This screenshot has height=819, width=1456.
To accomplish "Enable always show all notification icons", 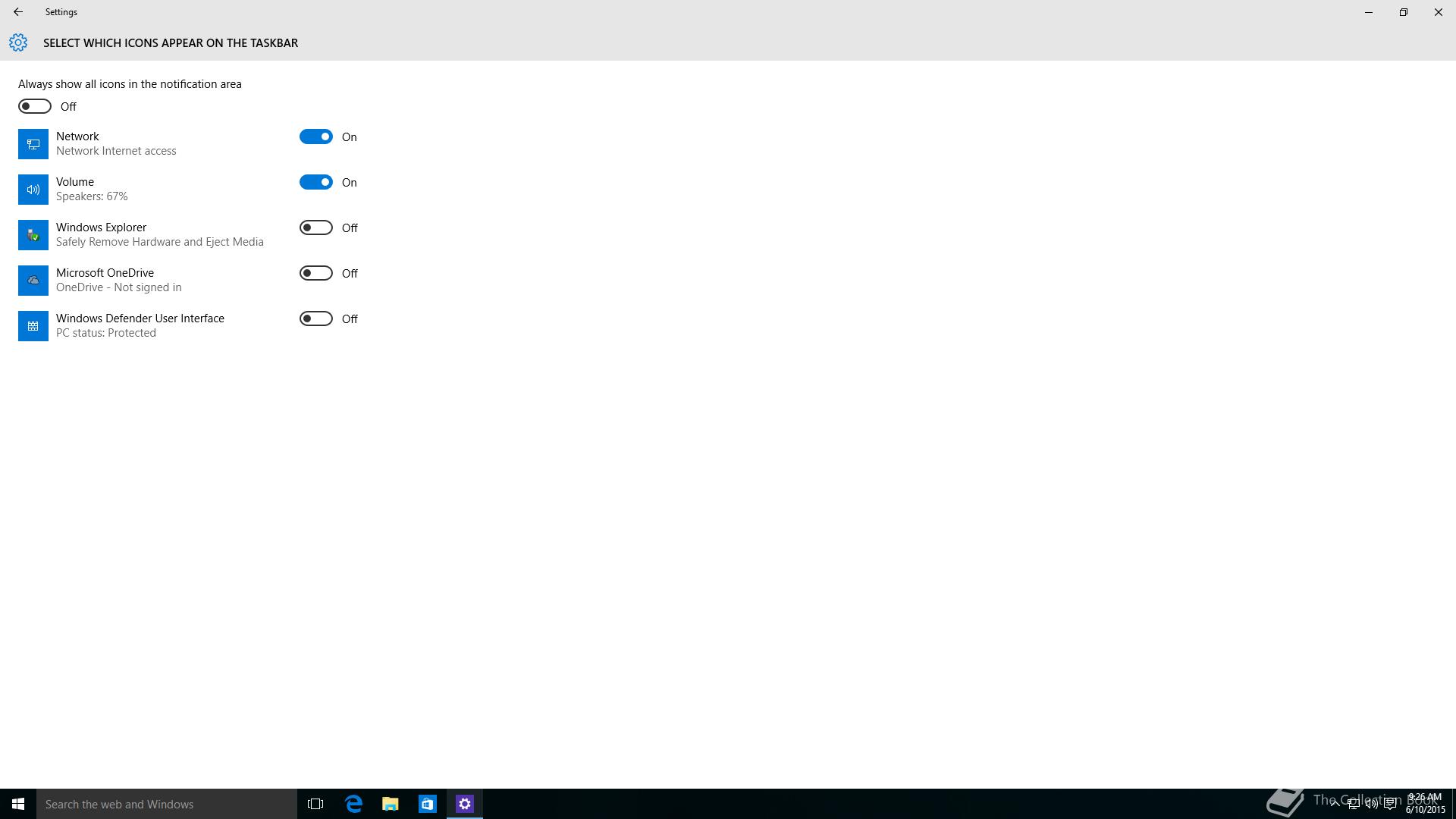I will (x=35, y=106).
